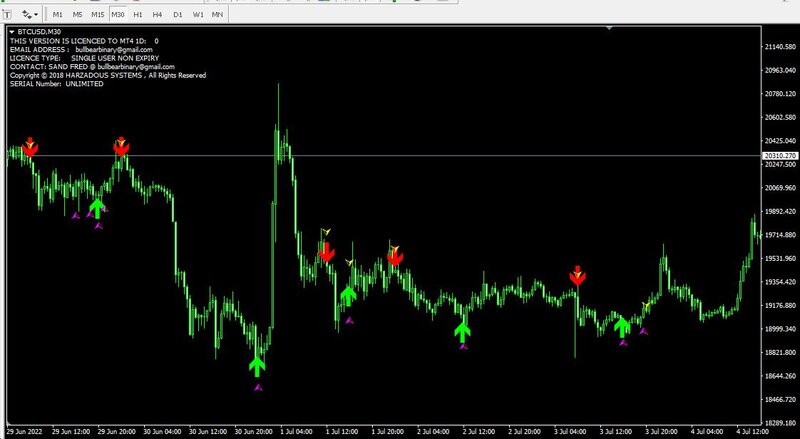Image resolution: width=800 pixels, height=439 pixels.
Task: Click the EMAIL ADDRESS overlay line
Action: pyautogui.click(x=81, y=50)
